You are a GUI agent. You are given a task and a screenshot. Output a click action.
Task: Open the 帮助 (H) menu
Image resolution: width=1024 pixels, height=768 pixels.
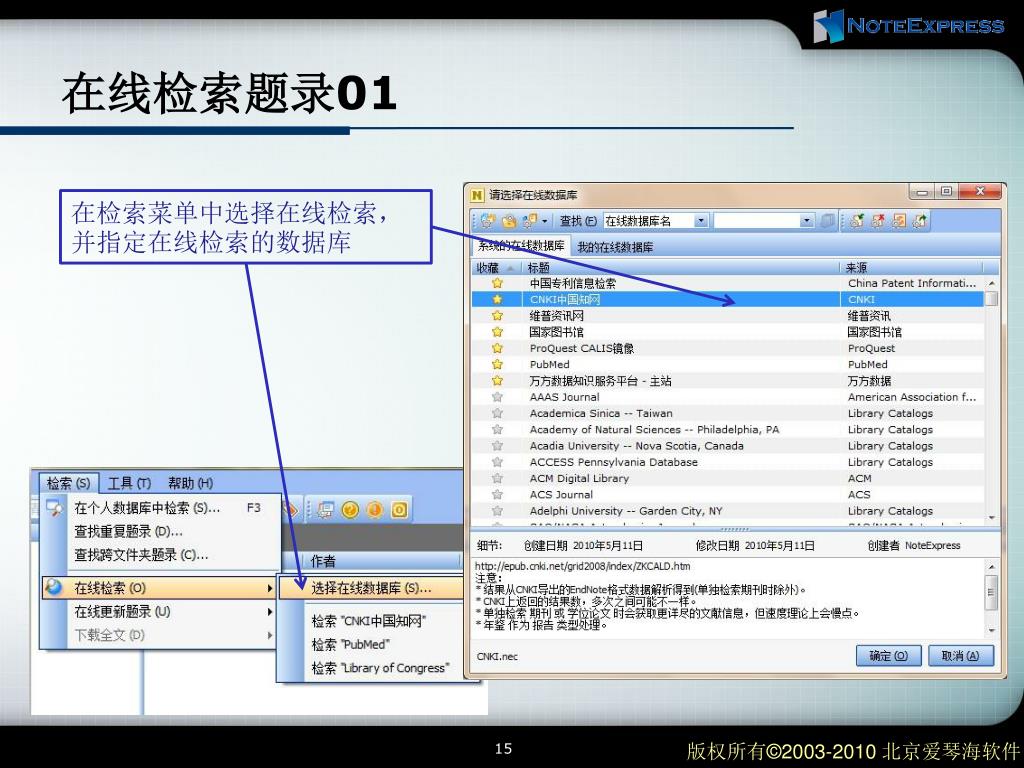(x=190, y=483)
